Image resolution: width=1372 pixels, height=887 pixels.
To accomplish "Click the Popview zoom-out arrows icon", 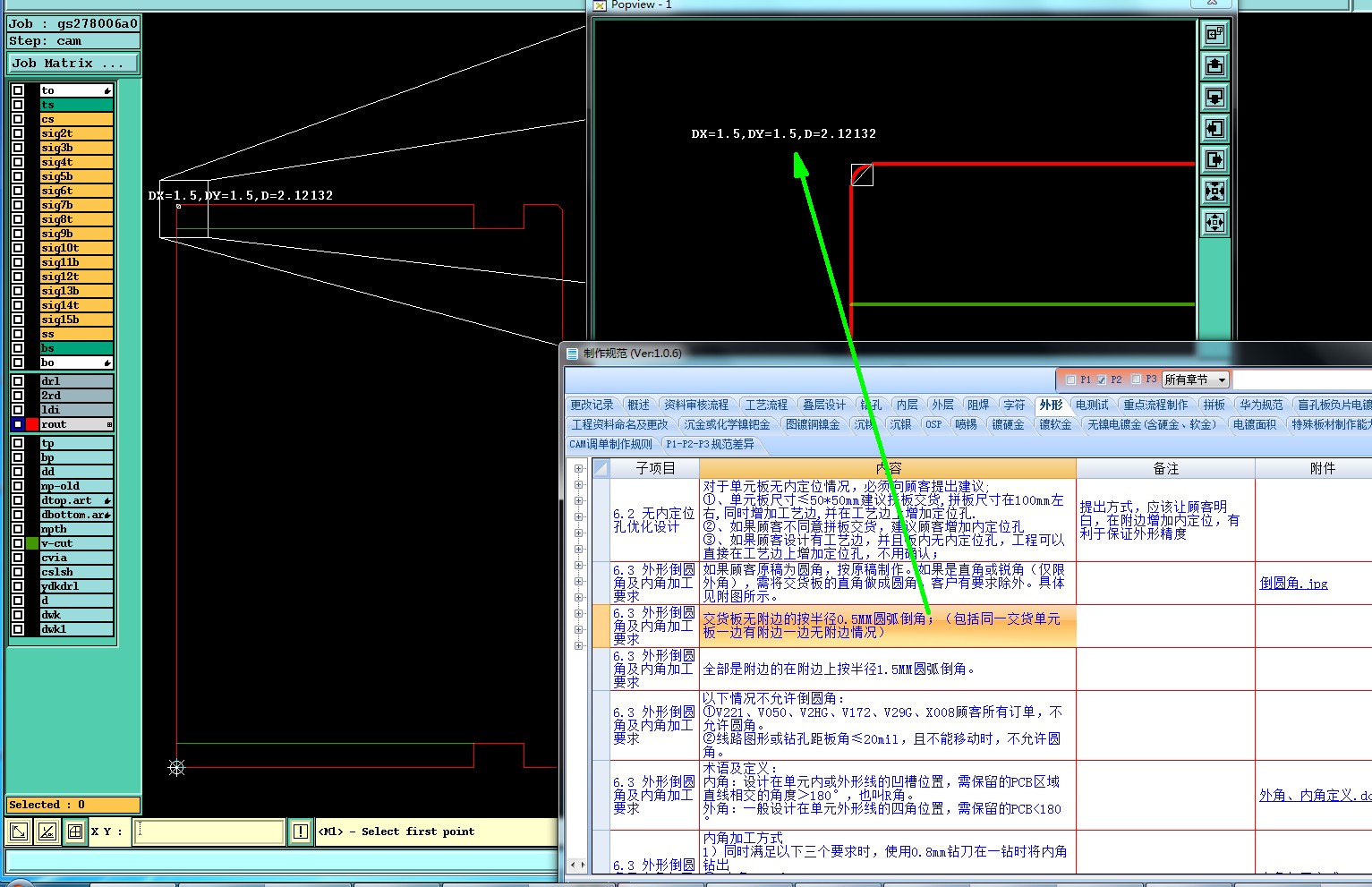I will (1214, 223).
